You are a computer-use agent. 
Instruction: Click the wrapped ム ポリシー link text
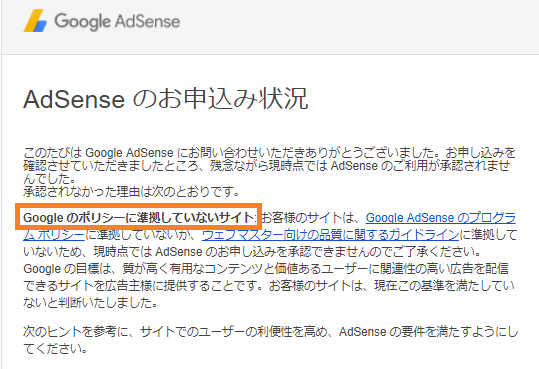pos(54,235)
